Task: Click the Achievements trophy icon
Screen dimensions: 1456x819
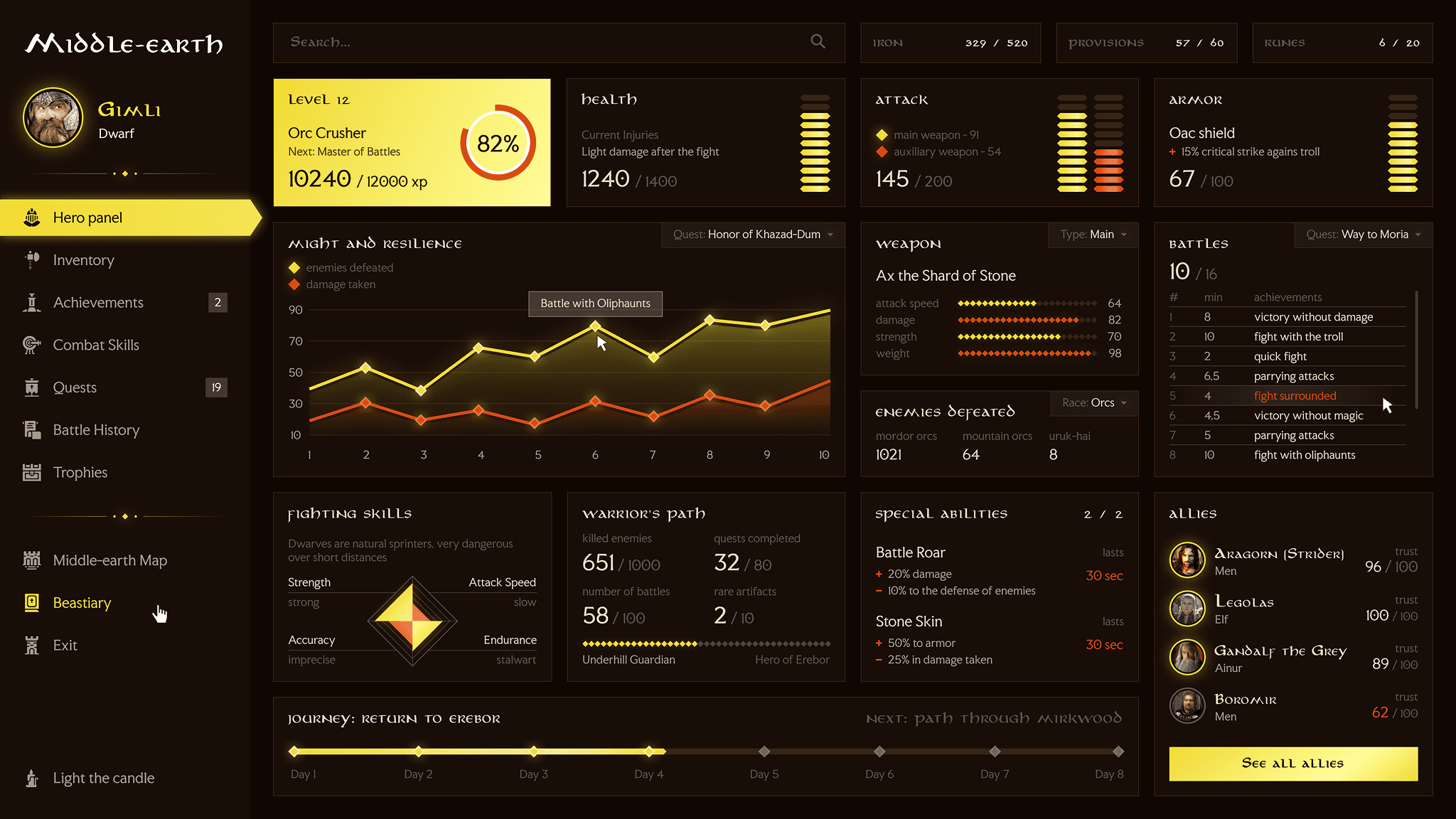Action: pyautogui.click(x=32, y=303)
